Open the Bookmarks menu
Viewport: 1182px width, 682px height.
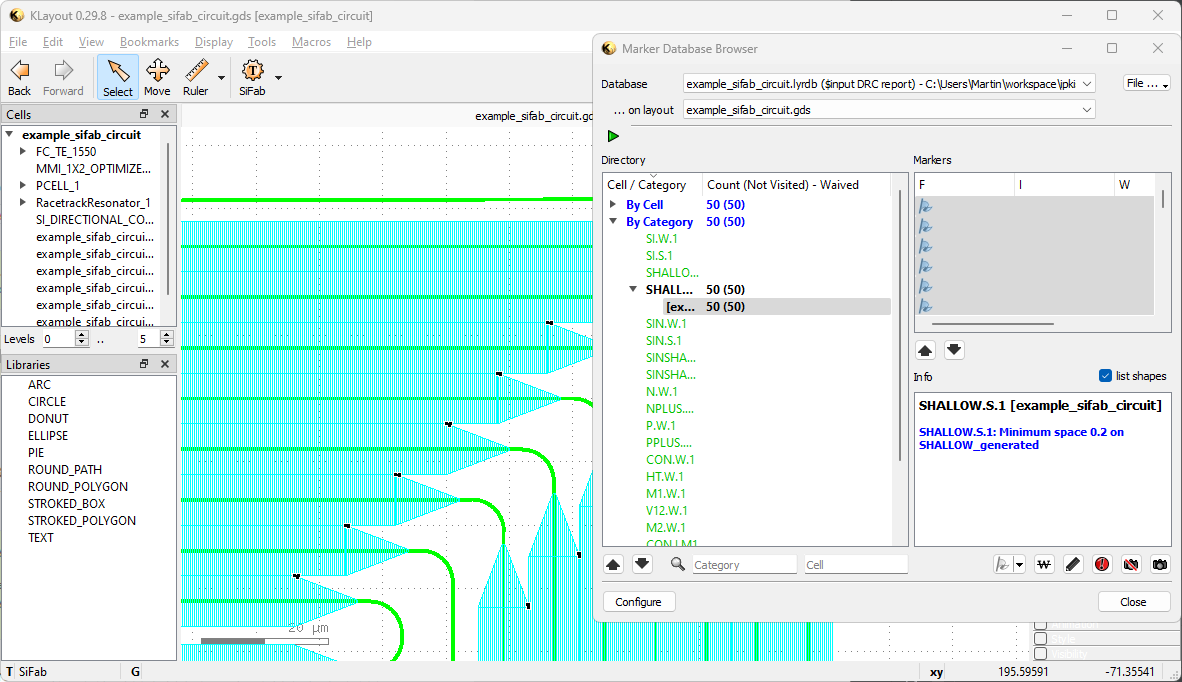(149, 42)
